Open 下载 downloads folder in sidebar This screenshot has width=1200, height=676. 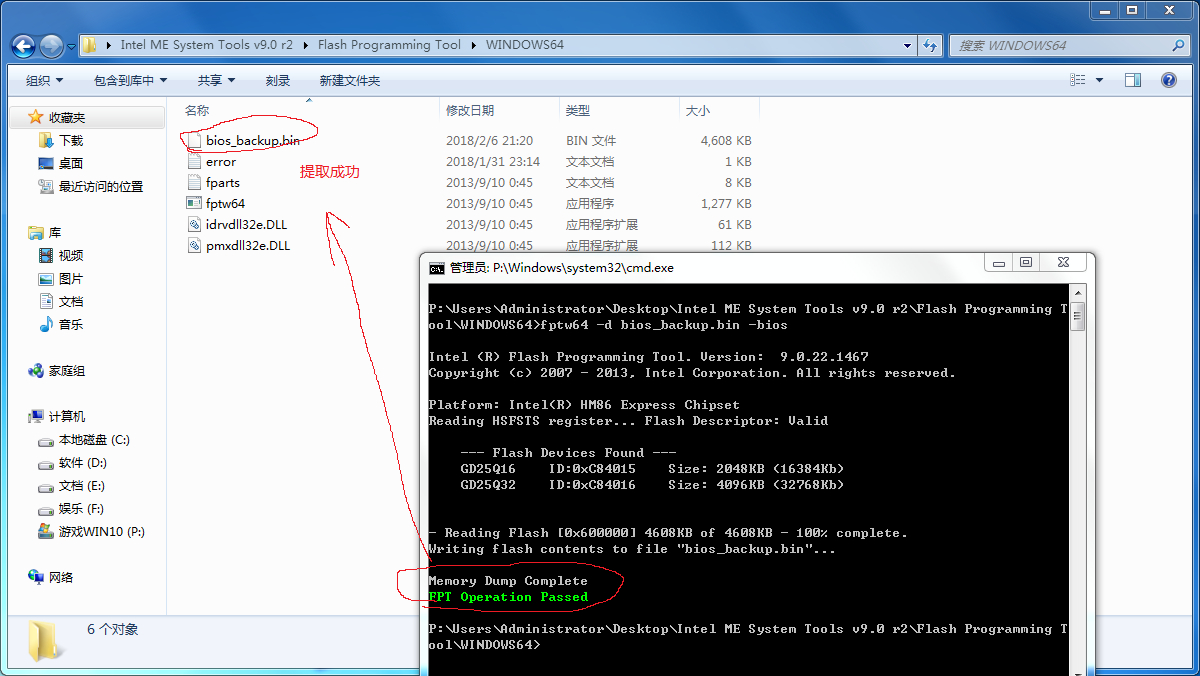pyautogui.click(x=71, y=141)
